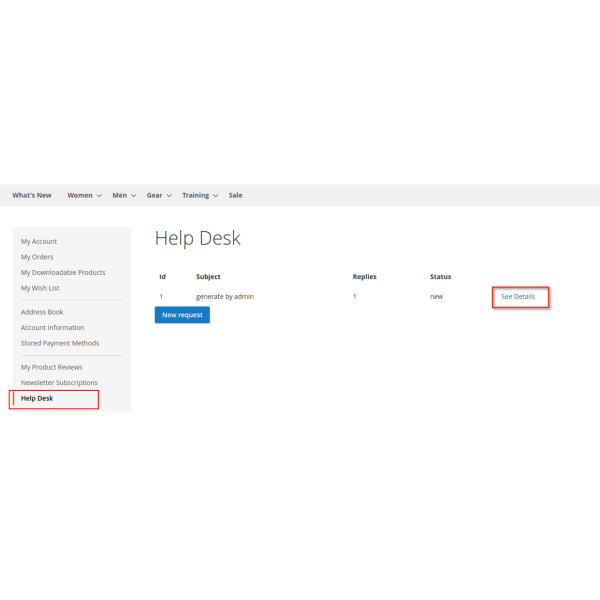The height and width of the screenshot is (600, 600).
Task: Open Account Information page
Action: (x=52, y=327)
